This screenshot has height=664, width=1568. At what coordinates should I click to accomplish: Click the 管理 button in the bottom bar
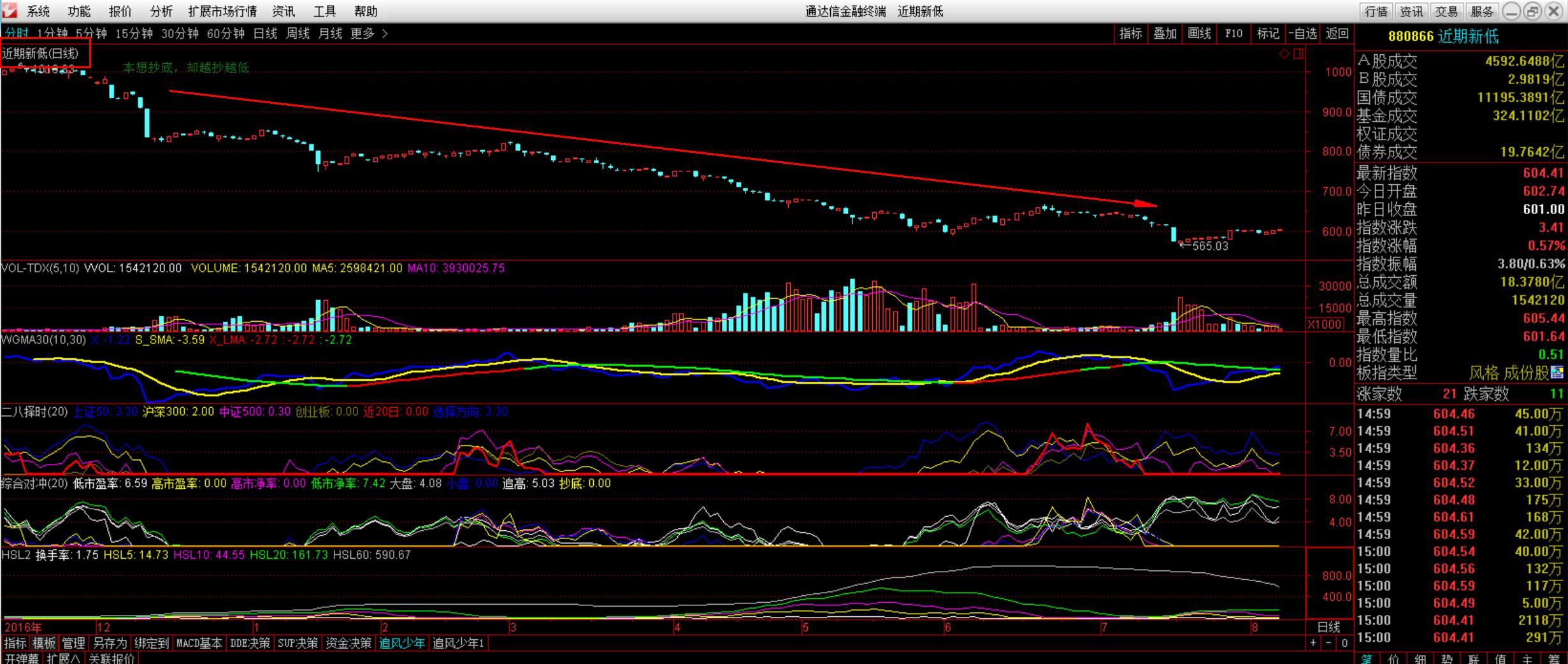click(74, 644)
